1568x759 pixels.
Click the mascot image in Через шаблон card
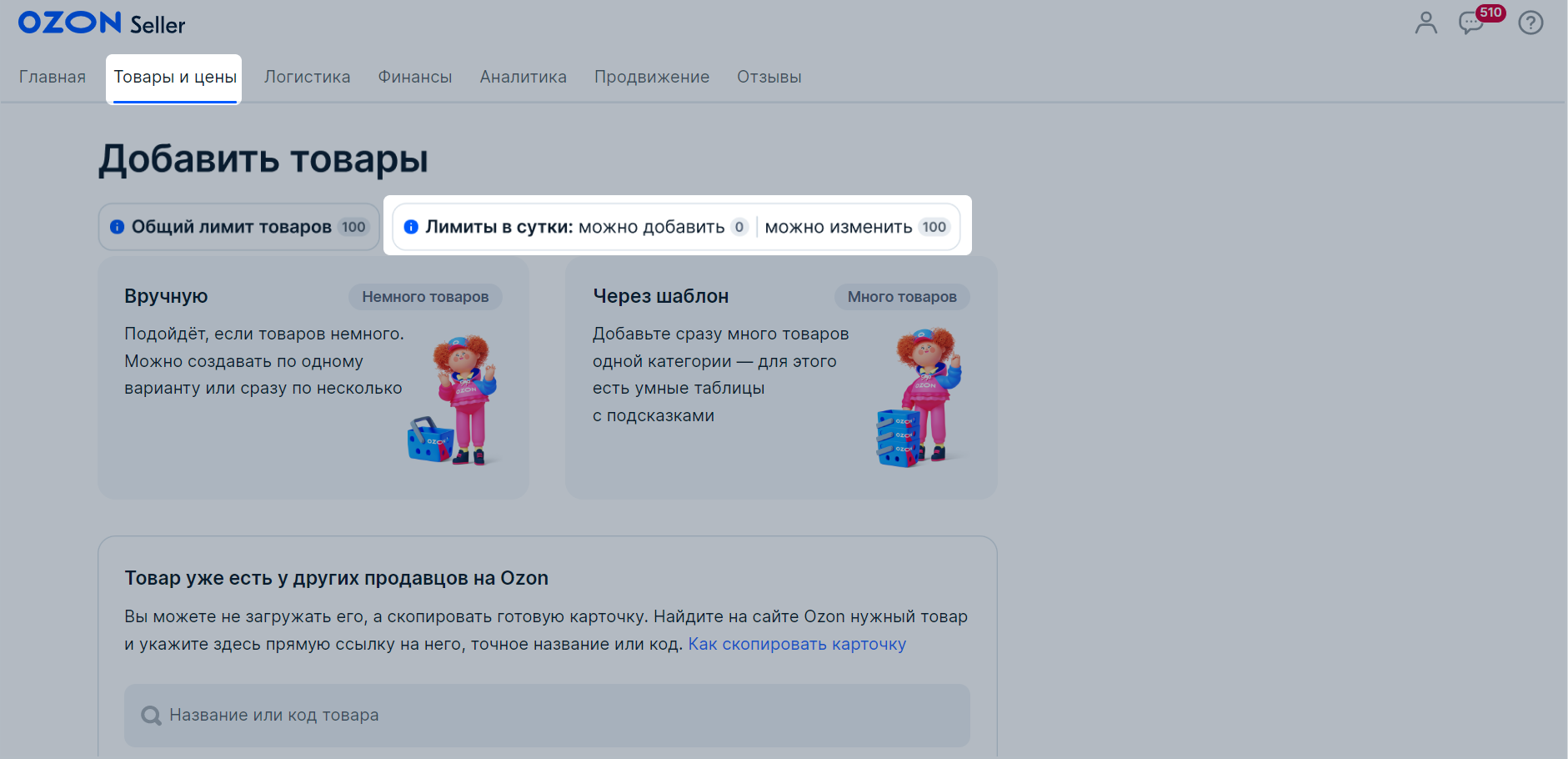[x=921, y=397]
